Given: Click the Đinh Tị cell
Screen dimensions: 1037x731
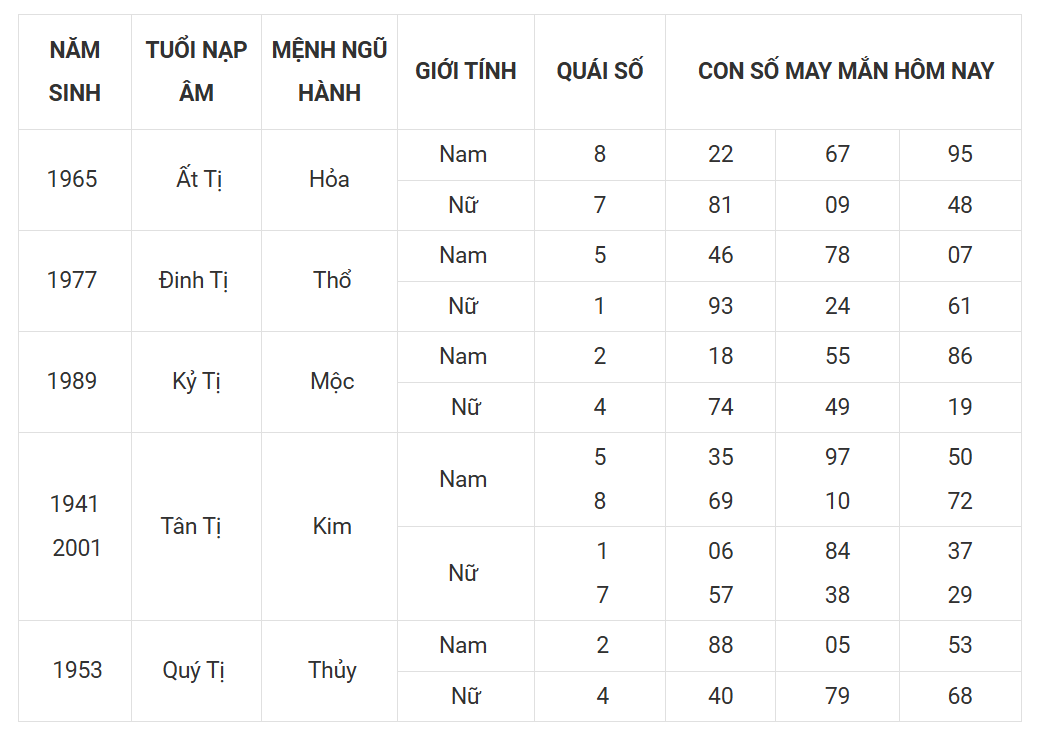Looking at the screenshot, I should pos(196,281).
